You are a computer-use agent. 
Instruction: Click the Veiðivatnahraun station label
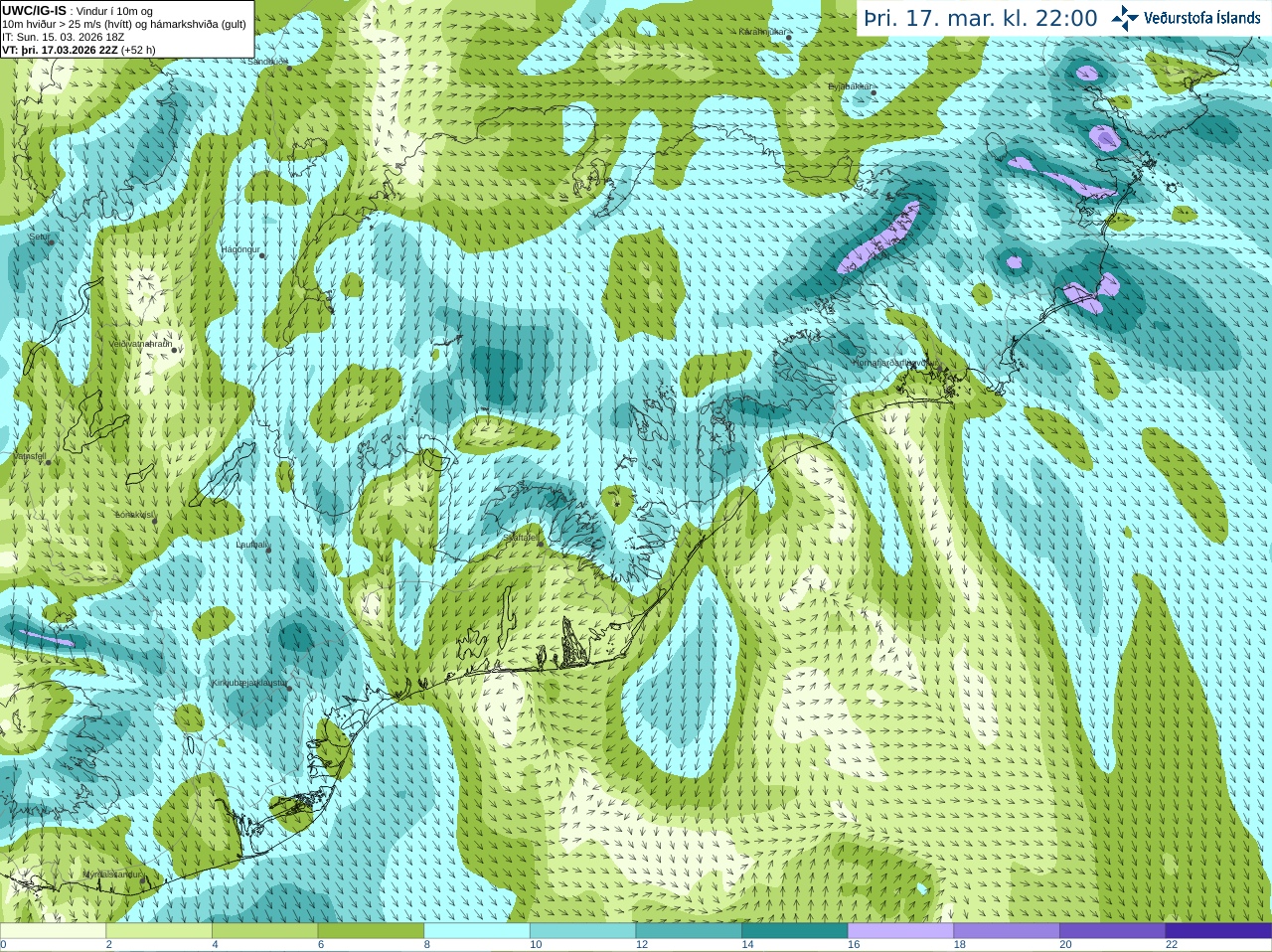[140, 344]
